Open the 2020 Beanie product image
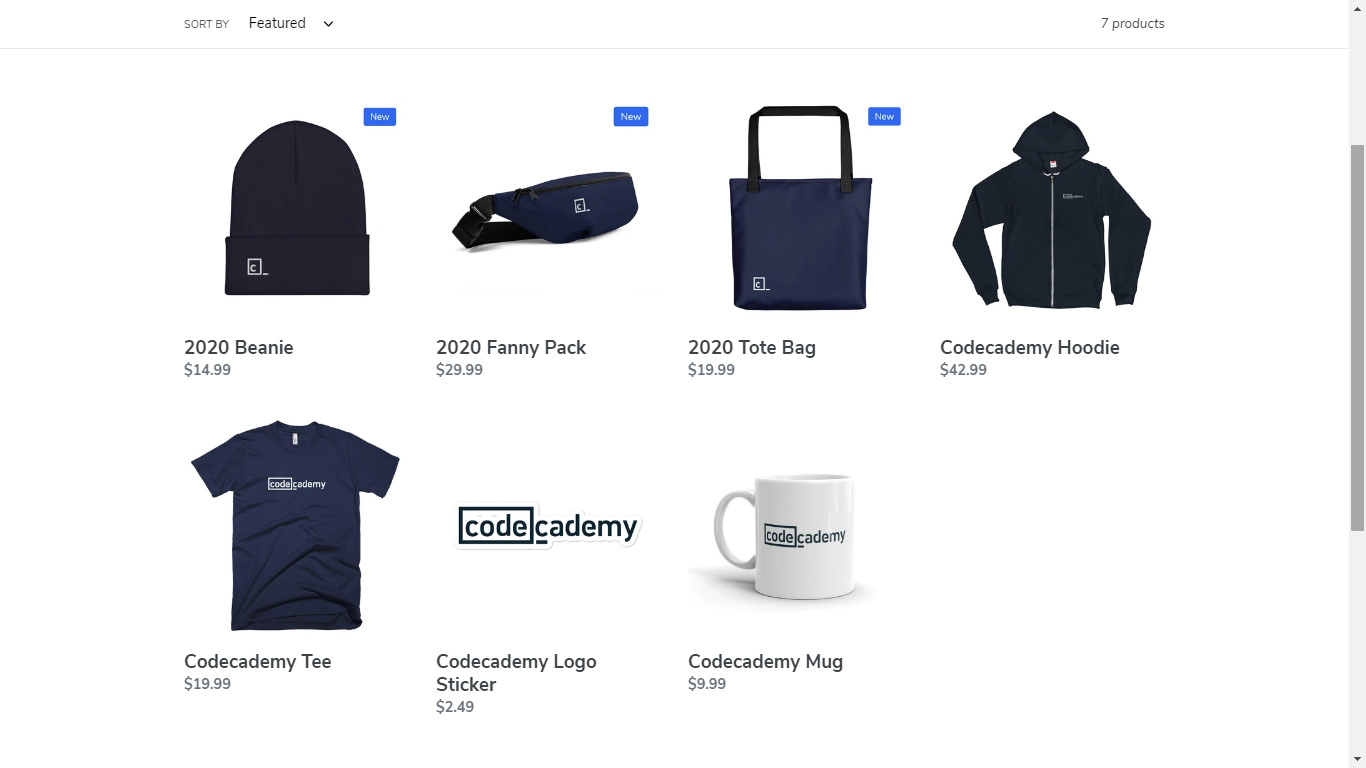The width and height of the screenshot is (1366, 768). click(297, 208)
